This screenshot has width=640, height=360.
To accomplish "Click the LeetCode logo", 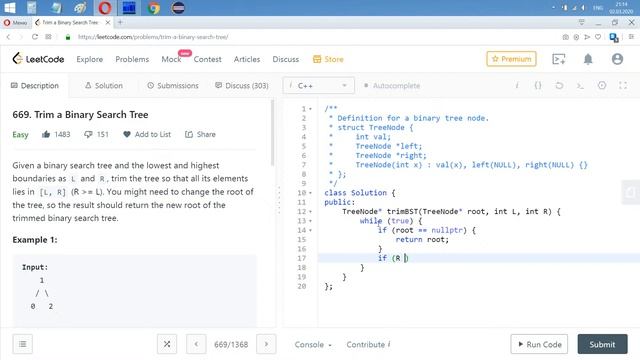I will [x=38, y=59].
